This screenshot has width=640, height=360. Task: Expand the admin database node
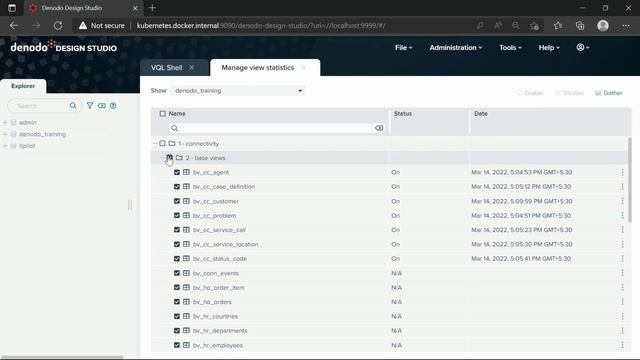[x=5, y=122]
